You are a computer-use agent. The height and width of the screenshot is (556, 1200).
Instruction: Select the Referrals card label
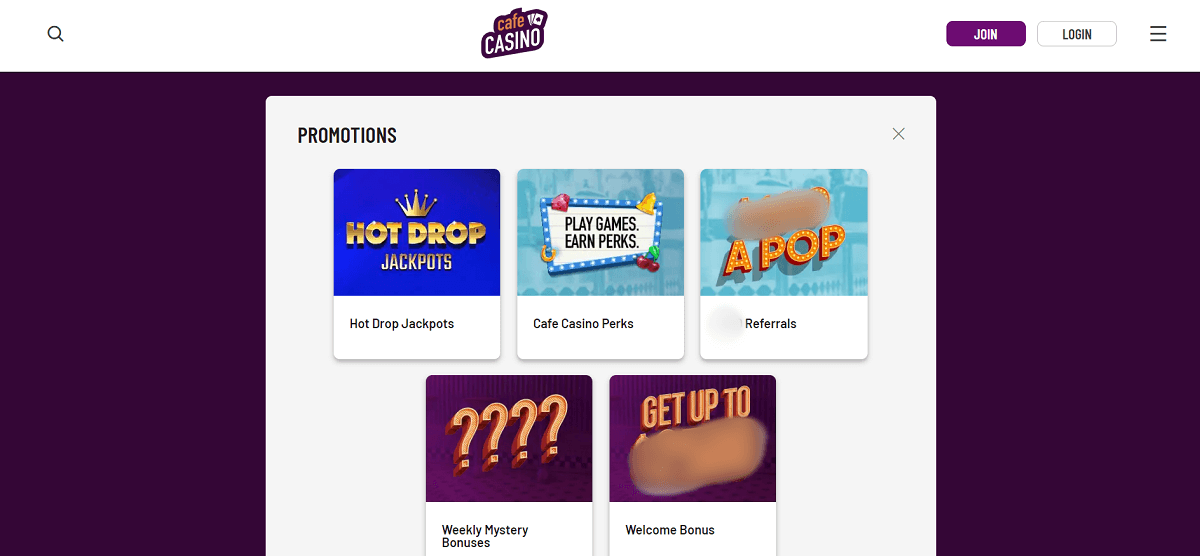771,324
